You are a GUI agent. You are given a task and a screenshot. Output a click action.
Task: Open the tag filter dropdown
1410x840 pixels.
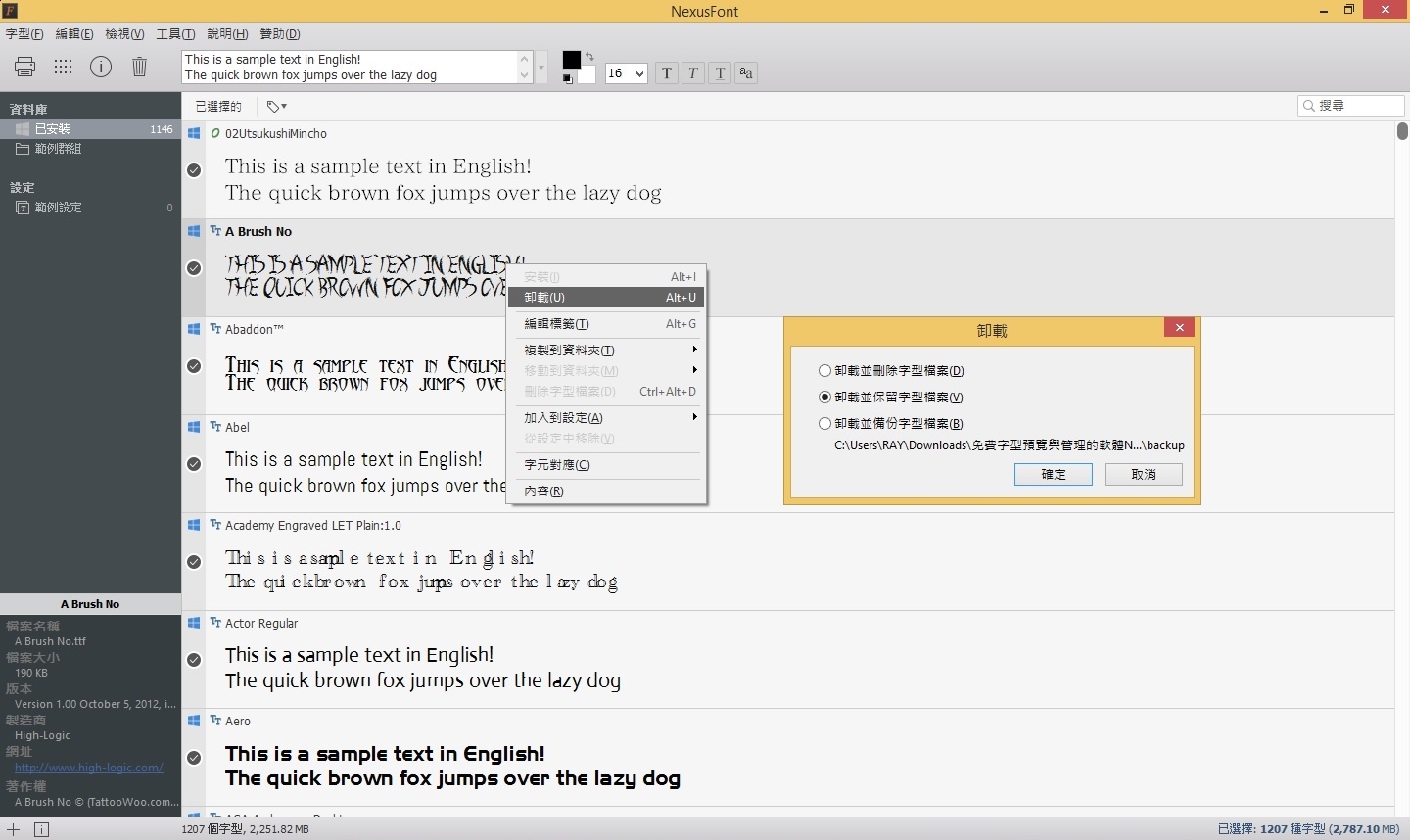277,106
